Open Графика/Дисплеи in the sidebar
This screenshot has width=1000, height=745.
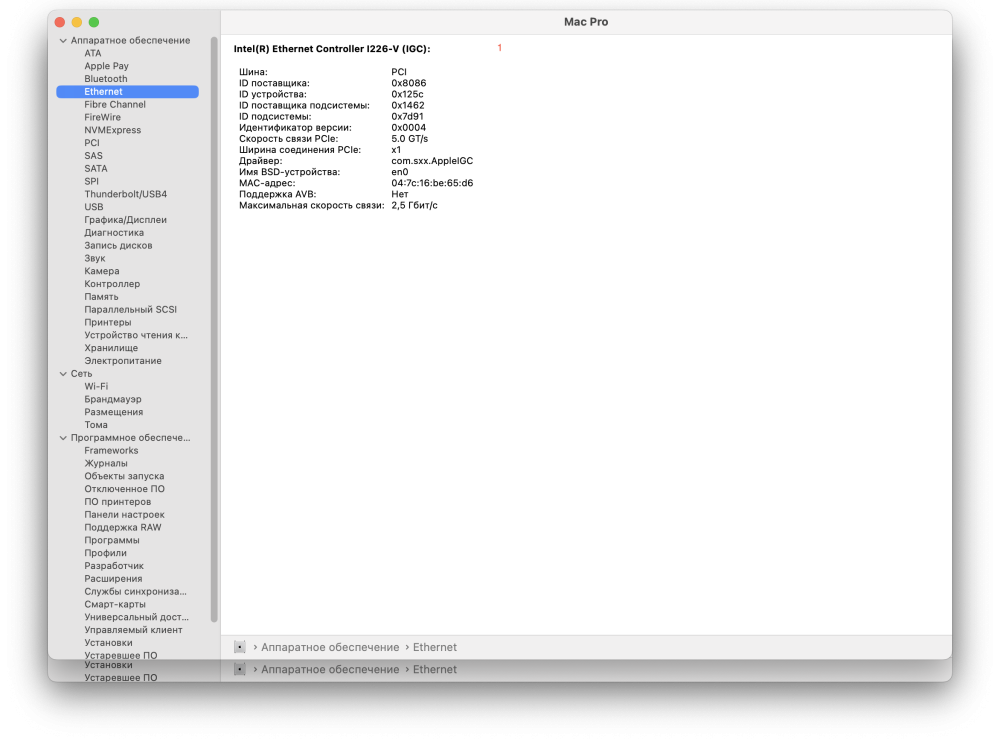click(x=126, y=219)
